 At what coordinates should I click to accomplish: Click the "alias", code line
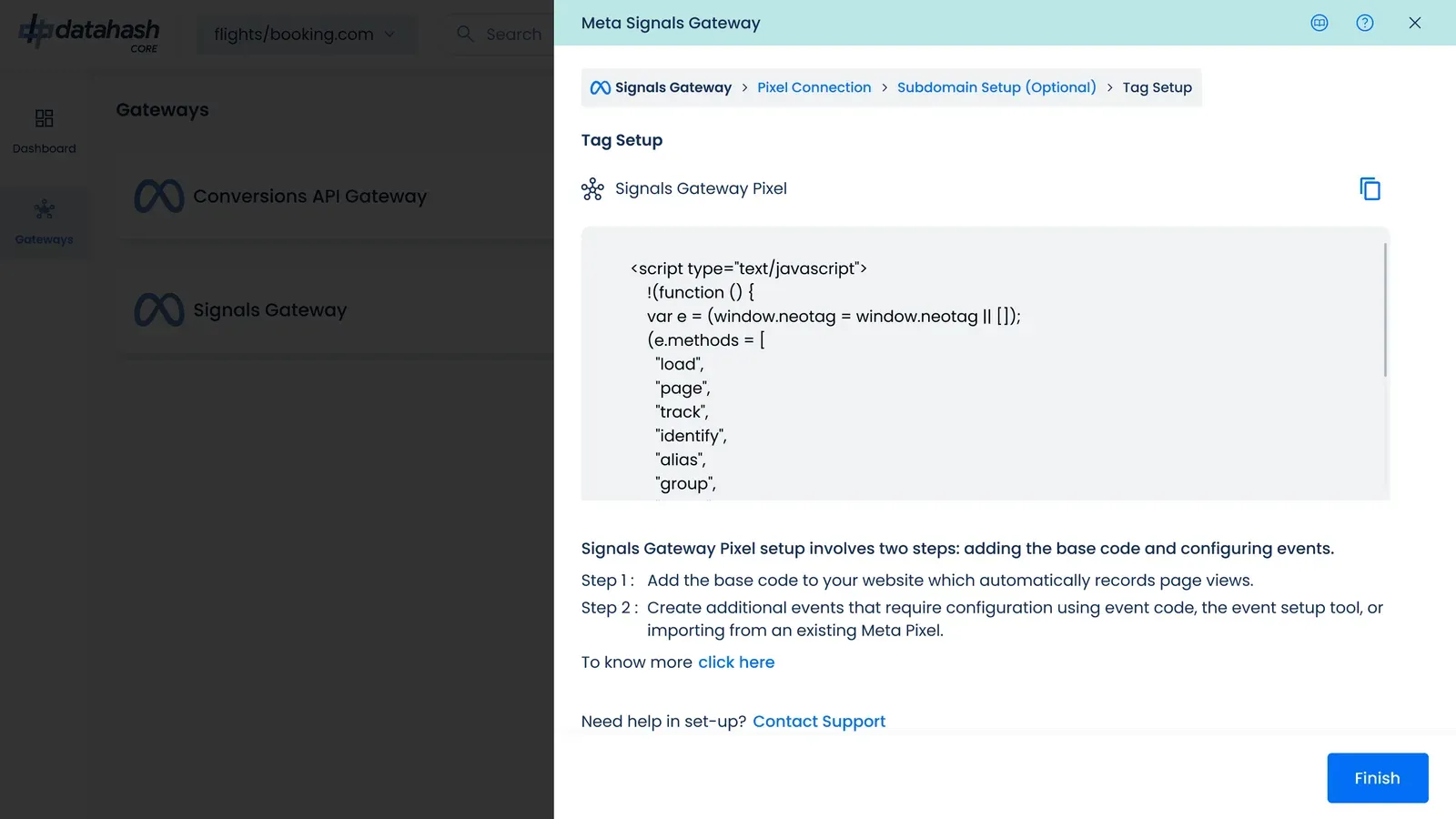pos(680,460)
